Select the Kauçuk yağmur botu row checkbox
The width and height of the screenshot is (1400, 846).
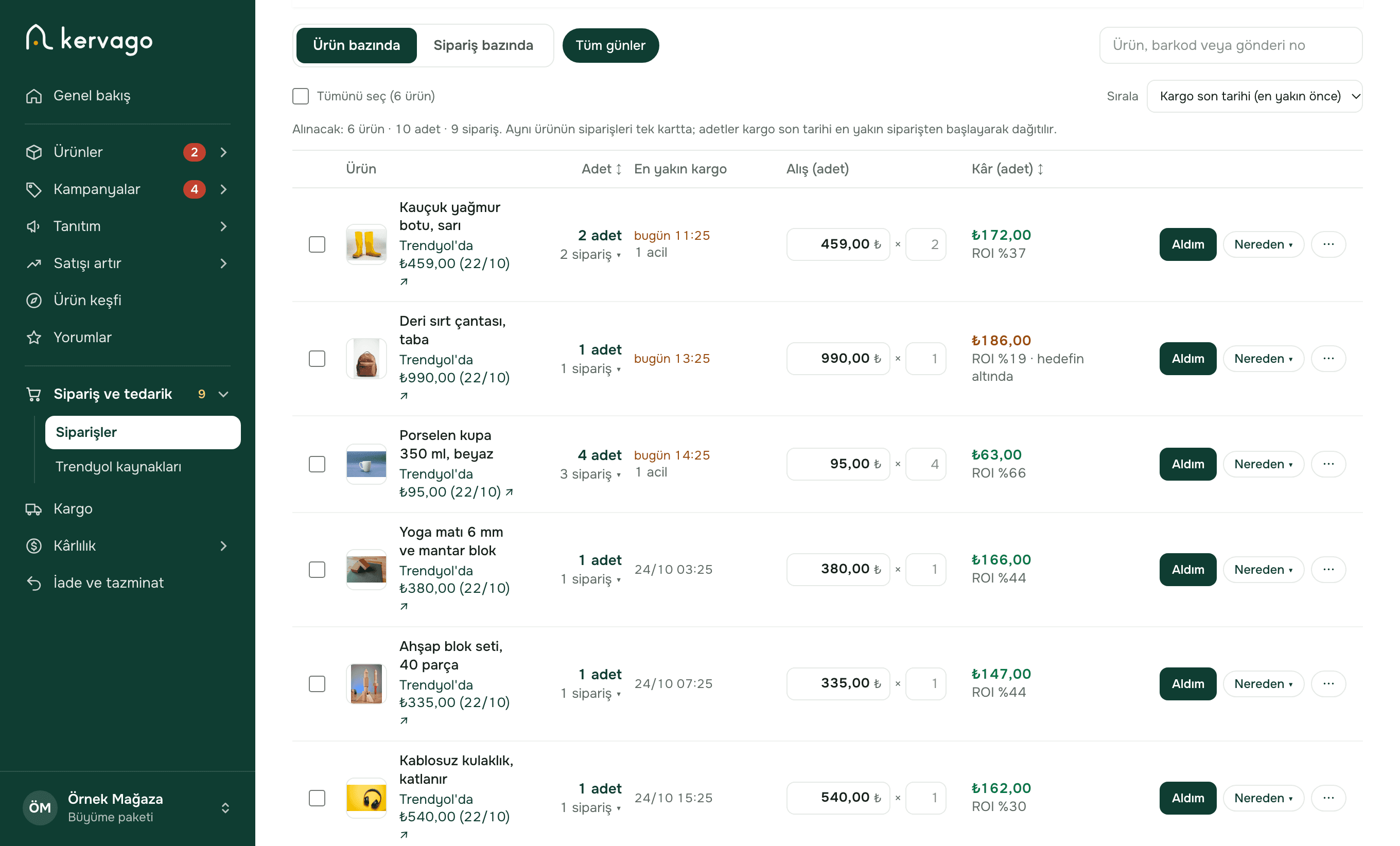tap(317, 244)
